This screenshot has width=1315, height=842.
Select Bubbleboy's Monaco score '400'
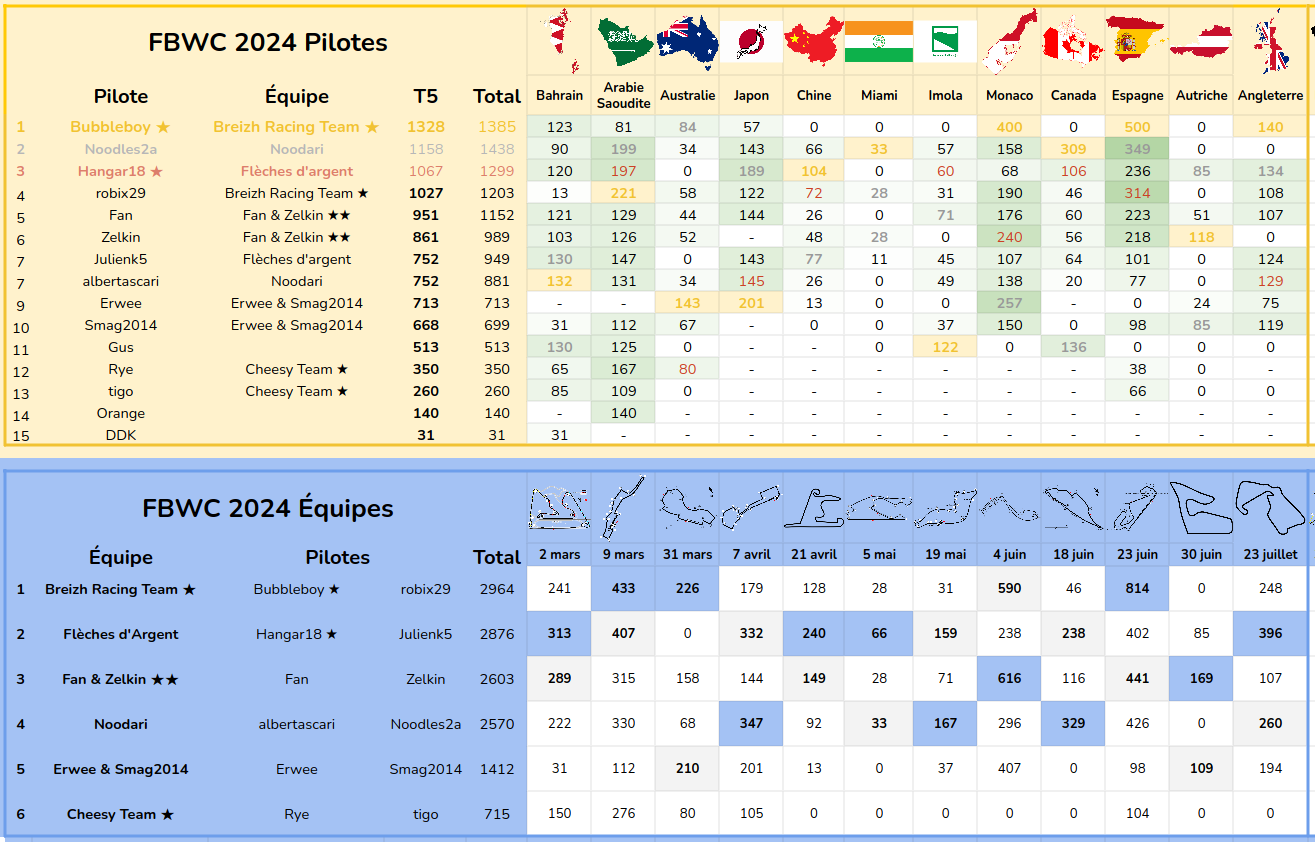[x=1009, y=127]
